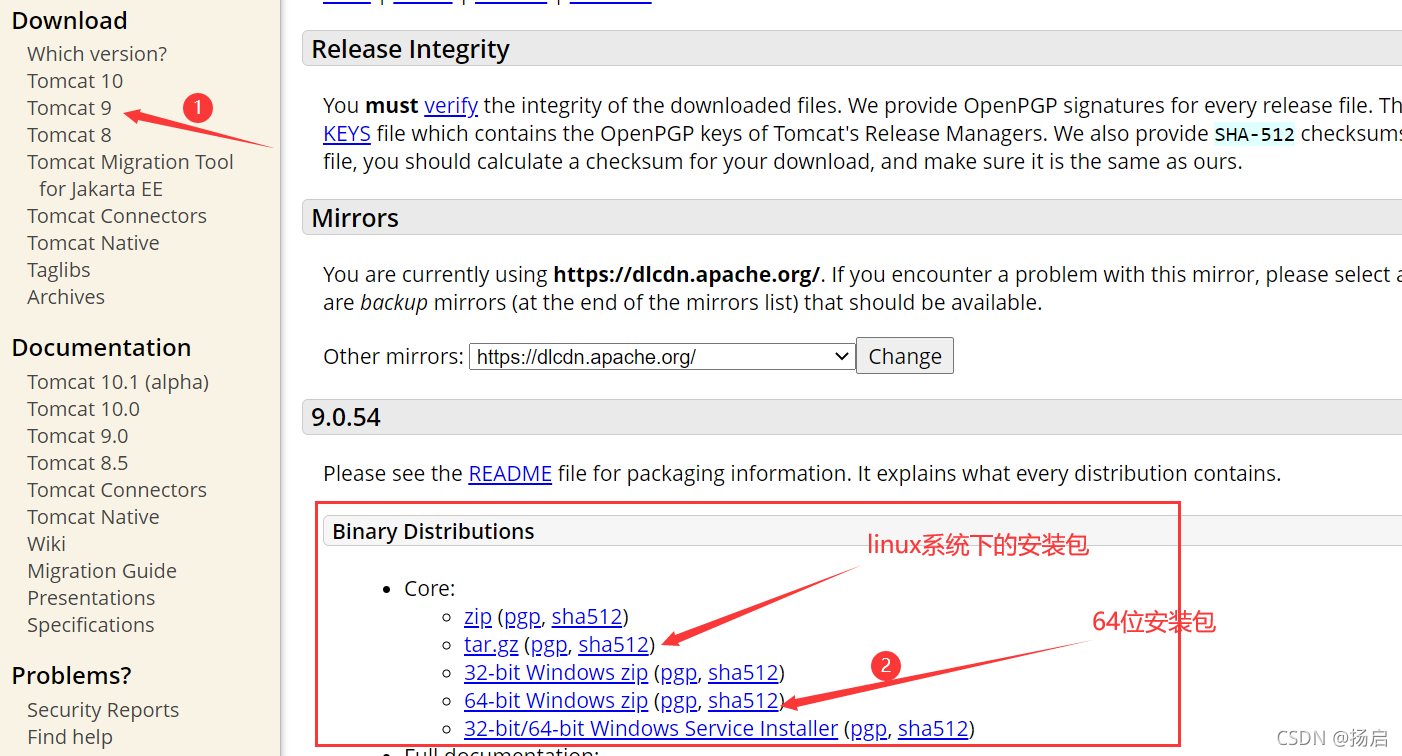Open Tomcat Native under Download
The width and height of the screenshot is (1402, 756).
point(93,243)
